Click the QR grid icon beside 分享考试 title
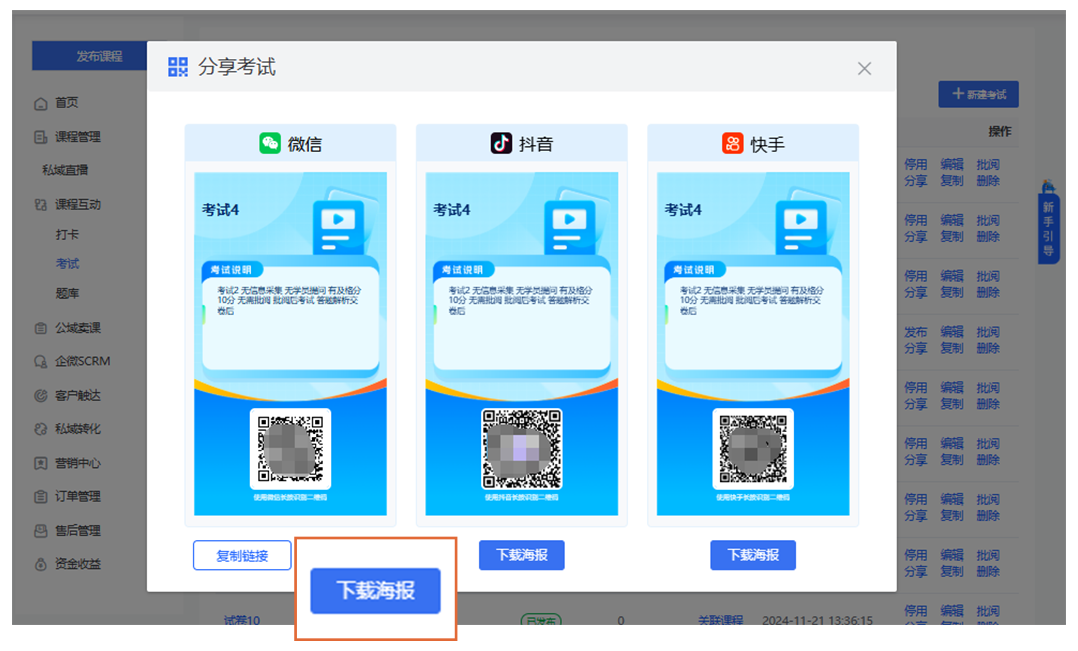The width and height of the screenshot is (1078, 651). [178, 67]
